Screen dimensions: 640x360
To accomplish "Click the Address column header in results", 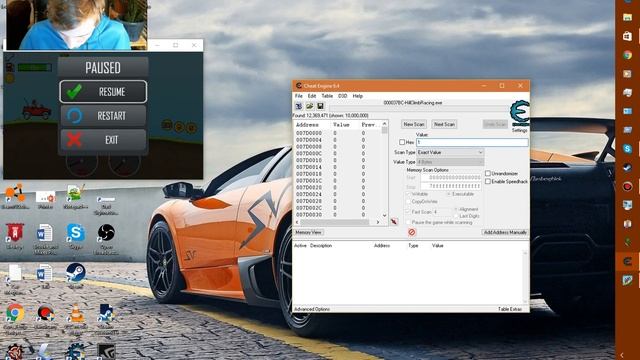I will click(307, 124).
